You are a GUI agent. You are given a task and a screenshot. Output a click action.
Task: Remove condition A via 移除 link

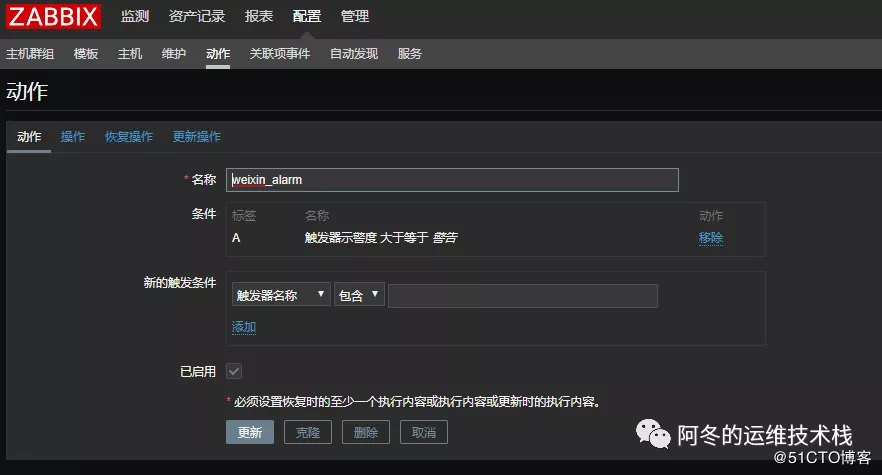coord(711,238)
